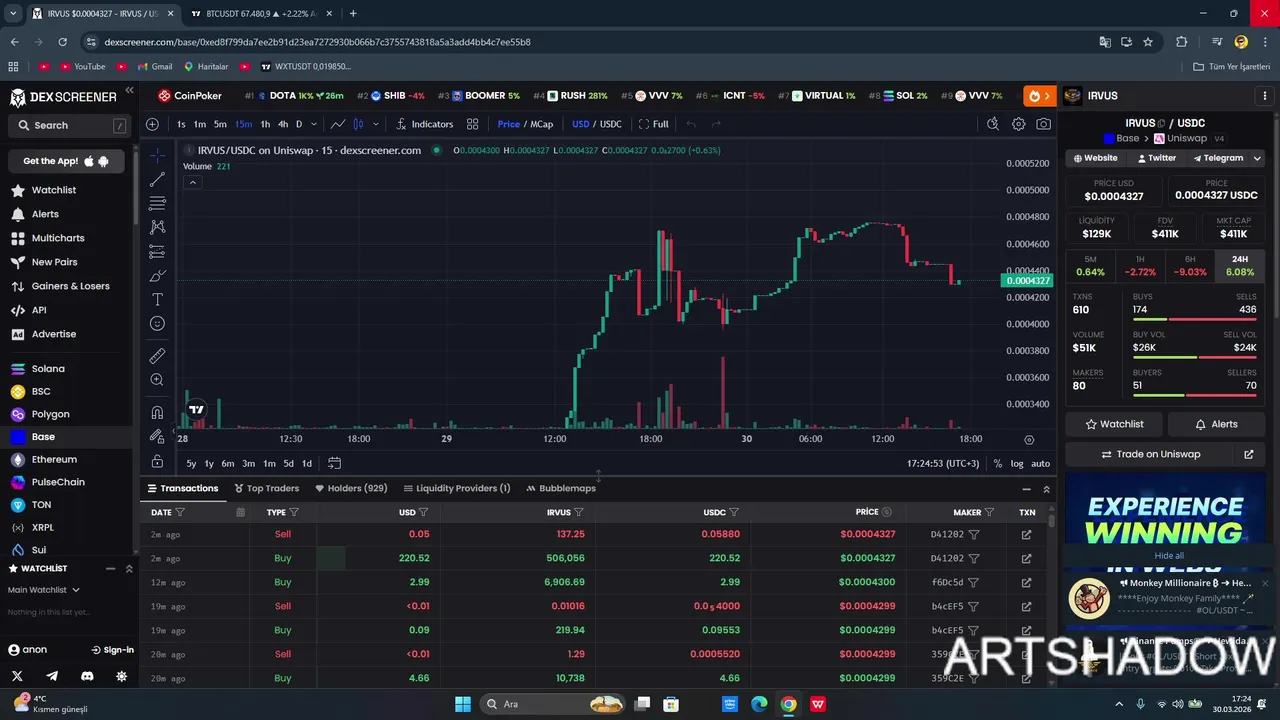
Task: Select the trend line drawing tool
Action: pyautogui.click(x=157, y=180)
